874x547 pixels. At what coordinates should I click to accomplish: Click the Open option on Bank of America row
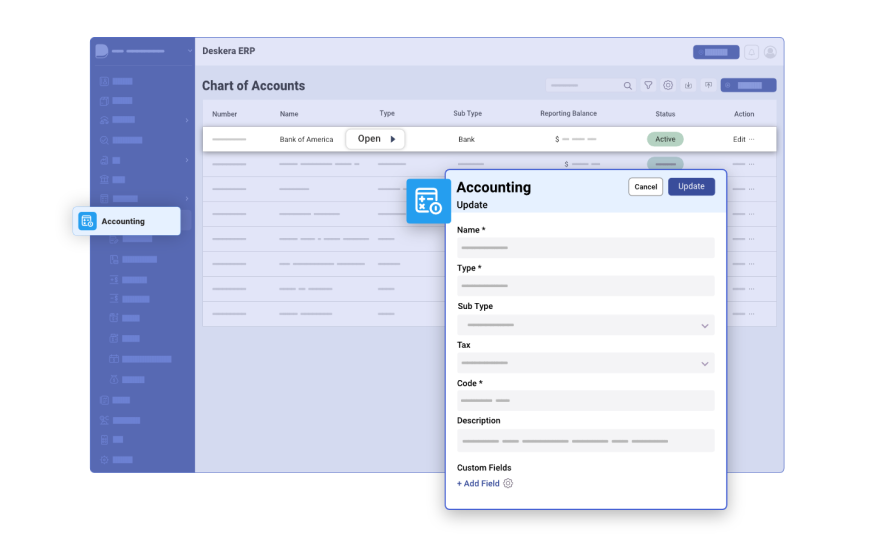click(376, 139)
